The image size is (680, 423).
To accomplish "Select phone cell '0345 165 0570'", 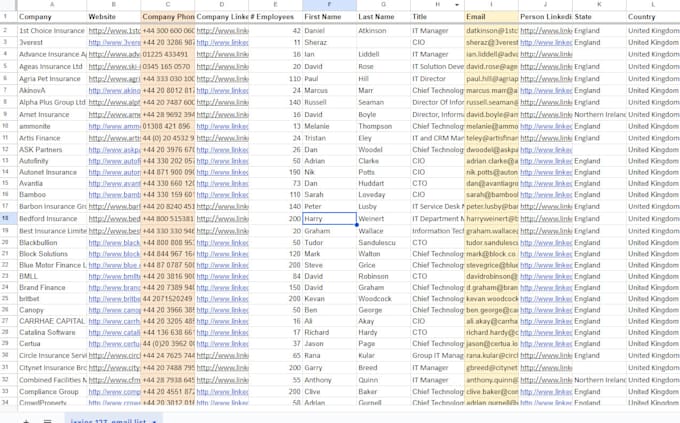I will coord(168,66).
